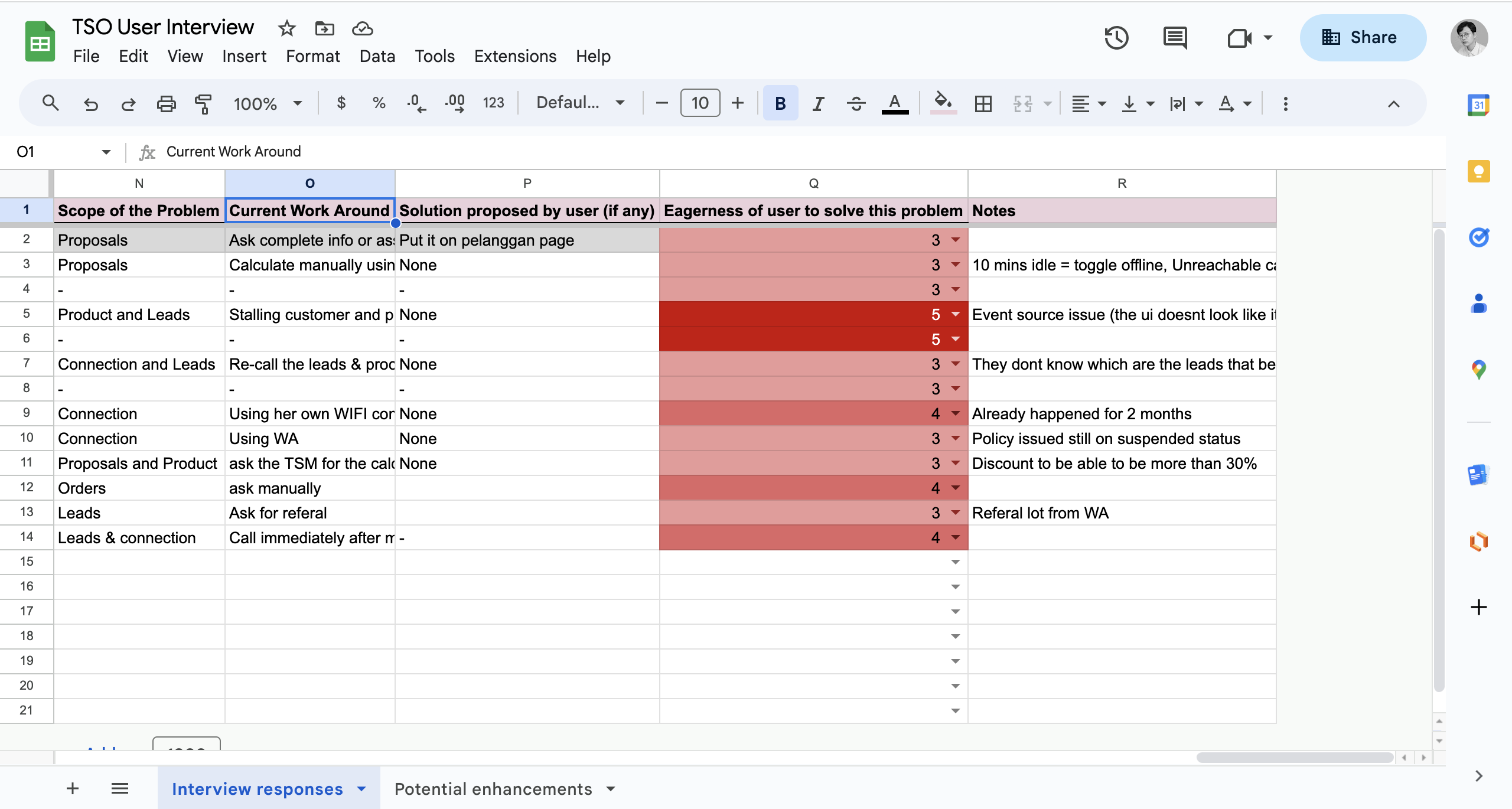Start a Meet call camera icon
Viewport: 1512px width, 809px height.
1239,38
